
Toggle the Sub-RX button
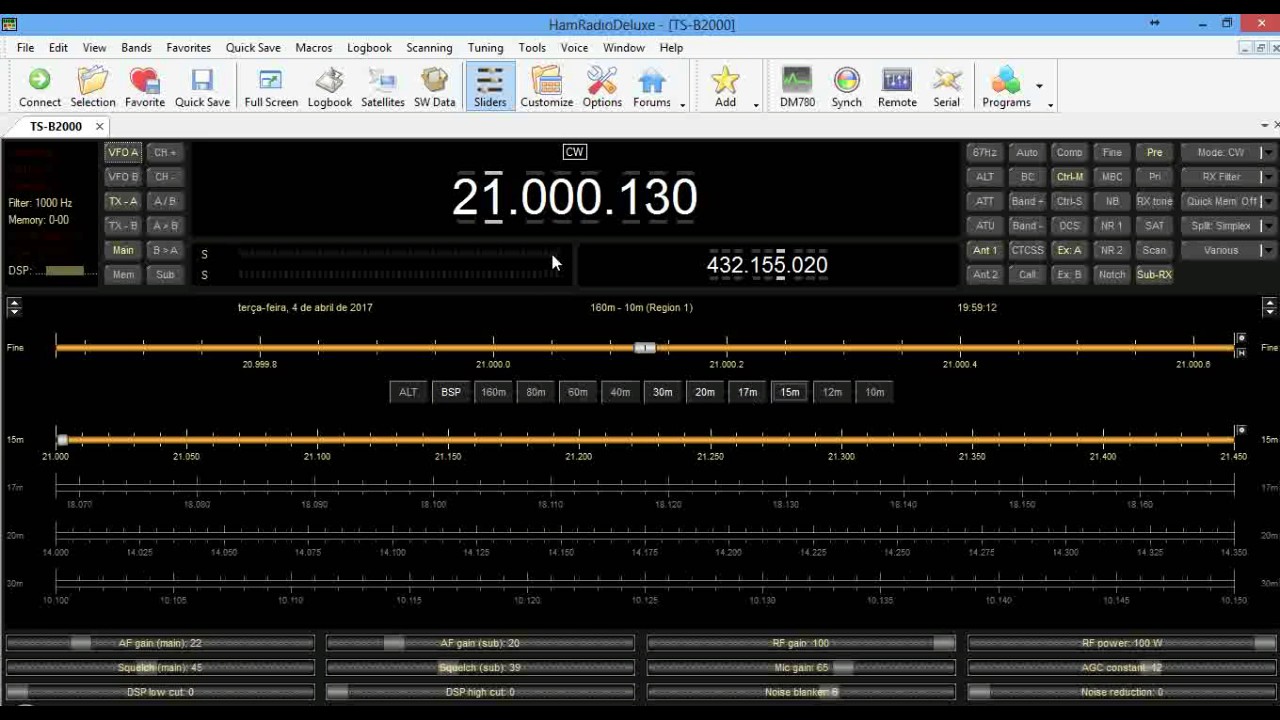pos(1154,275)
